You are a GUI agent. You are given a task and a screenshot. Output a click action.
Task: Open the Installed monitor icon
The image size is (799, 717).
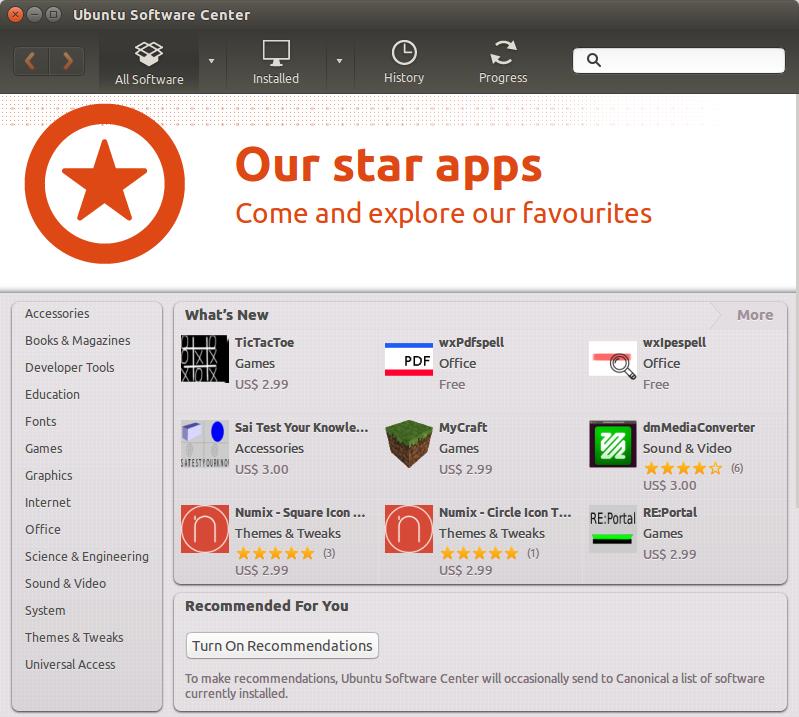click(x=275, y=53)
